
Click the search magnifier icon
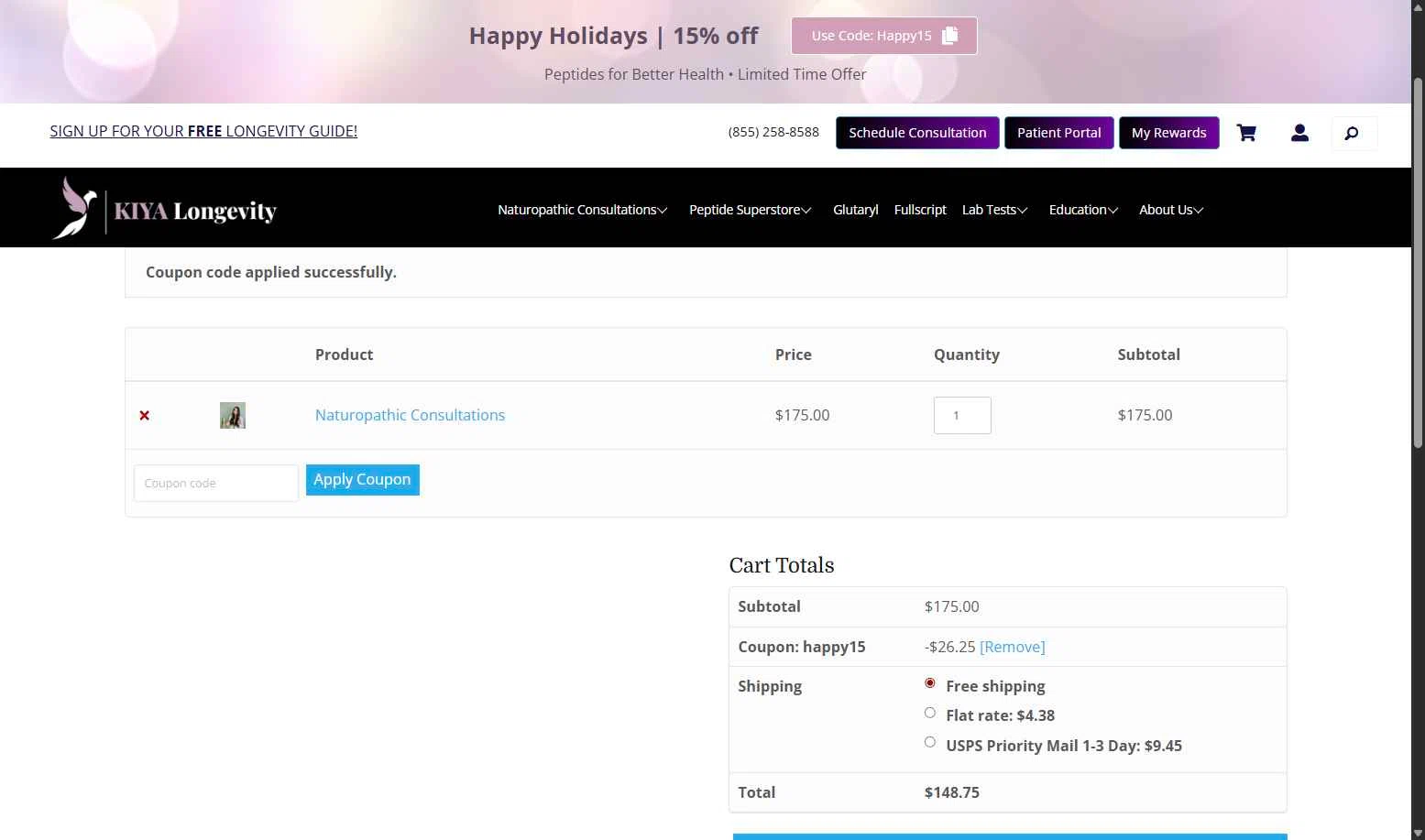1352,134
